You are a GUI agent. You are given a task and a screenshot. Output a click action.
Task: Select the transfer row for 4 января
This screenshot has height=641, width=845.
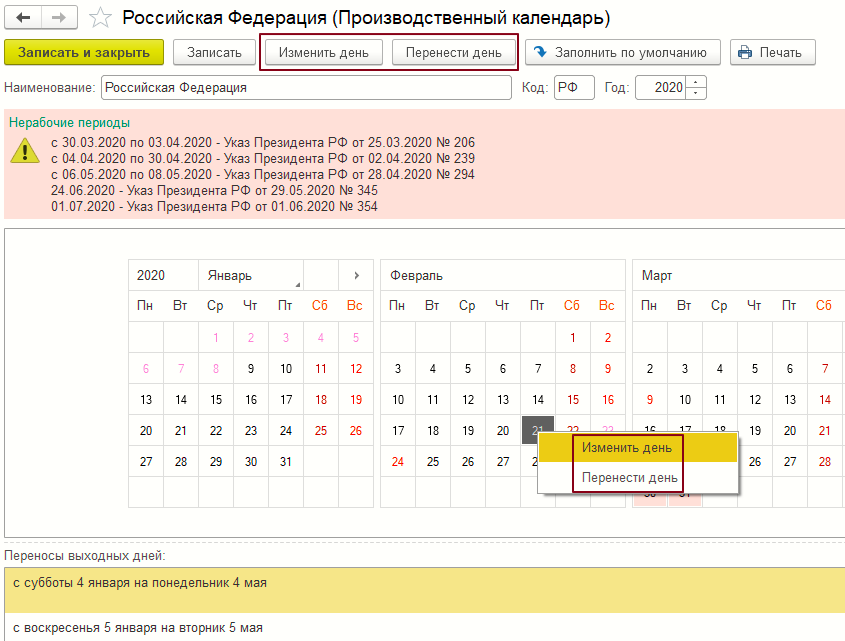point(422,582)
